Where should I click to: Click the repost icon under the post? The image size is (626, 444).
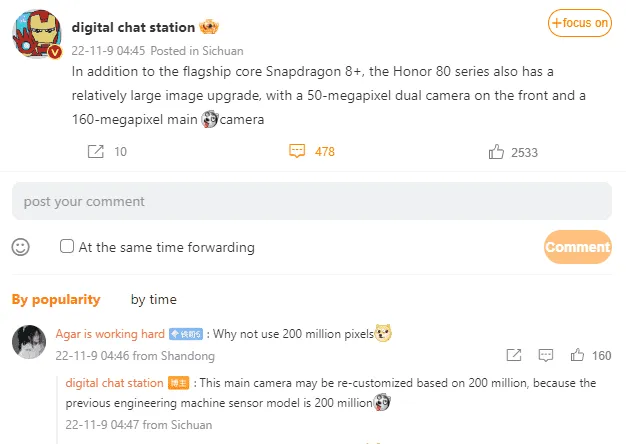coord(96,152)
